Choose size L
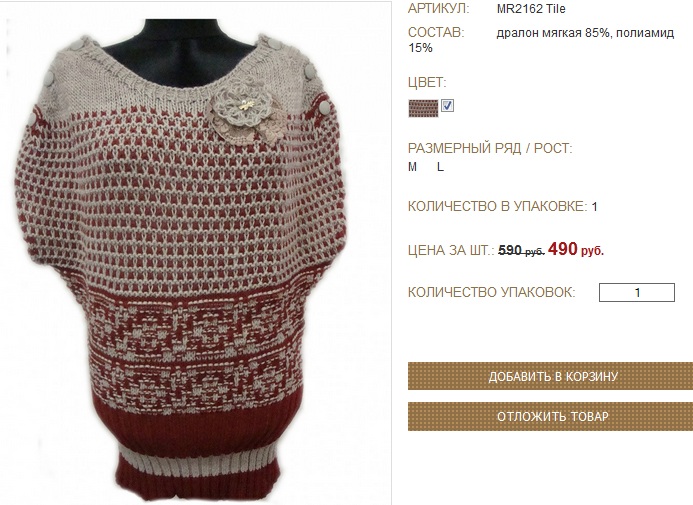 click(440, 167)
